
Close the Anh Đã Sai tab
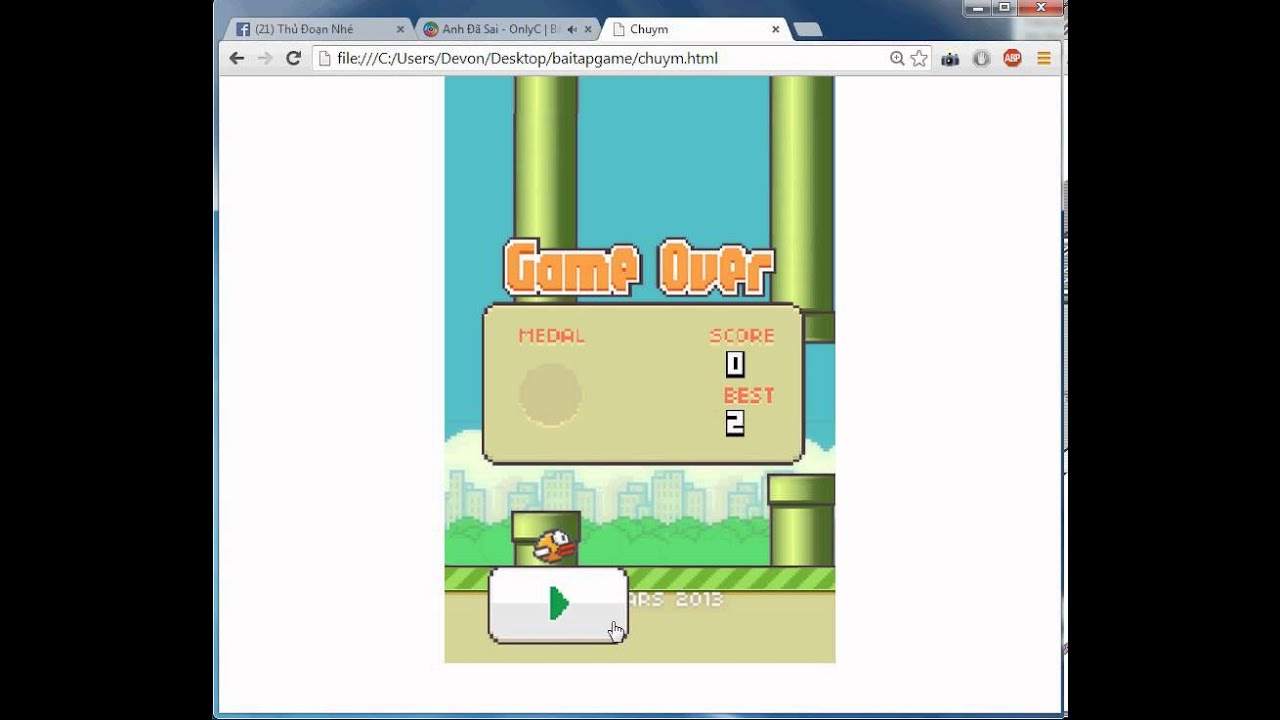tap(588, 29)
